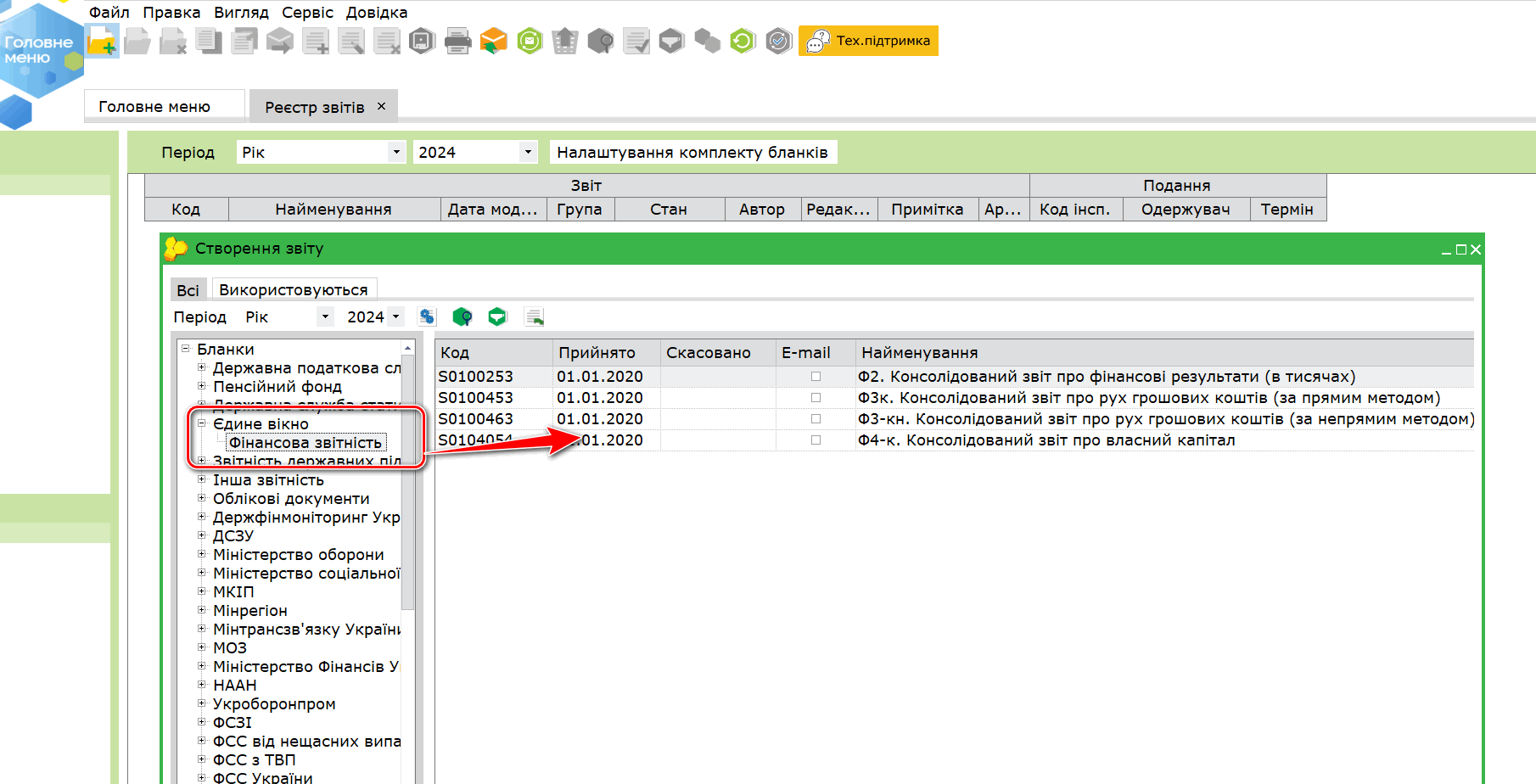The height and width of the screenshot is (784, 1536).
Task: Click the printer icon in the toolbar
Action: [x=457, y=41]
